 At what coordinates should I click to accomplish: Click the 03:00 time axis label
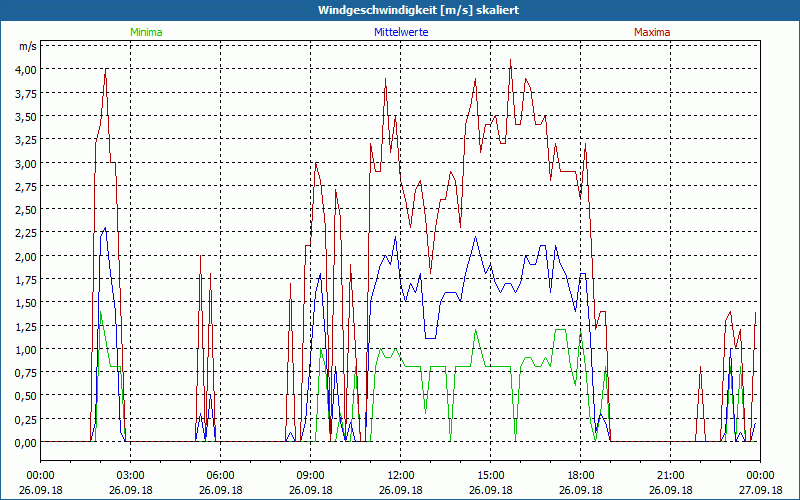tap(130, 476)
